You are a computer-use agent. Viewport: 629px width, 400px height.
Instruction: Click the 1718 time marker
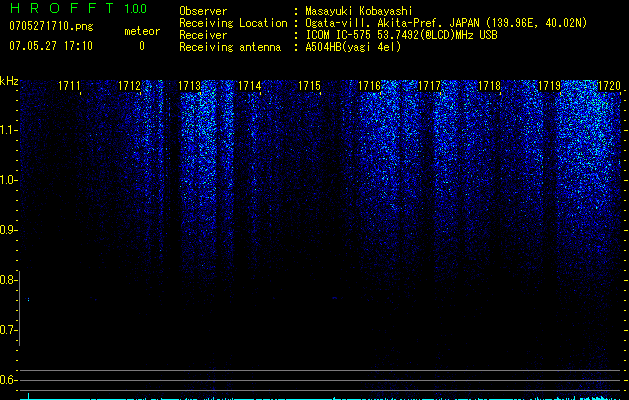(490, 86)
